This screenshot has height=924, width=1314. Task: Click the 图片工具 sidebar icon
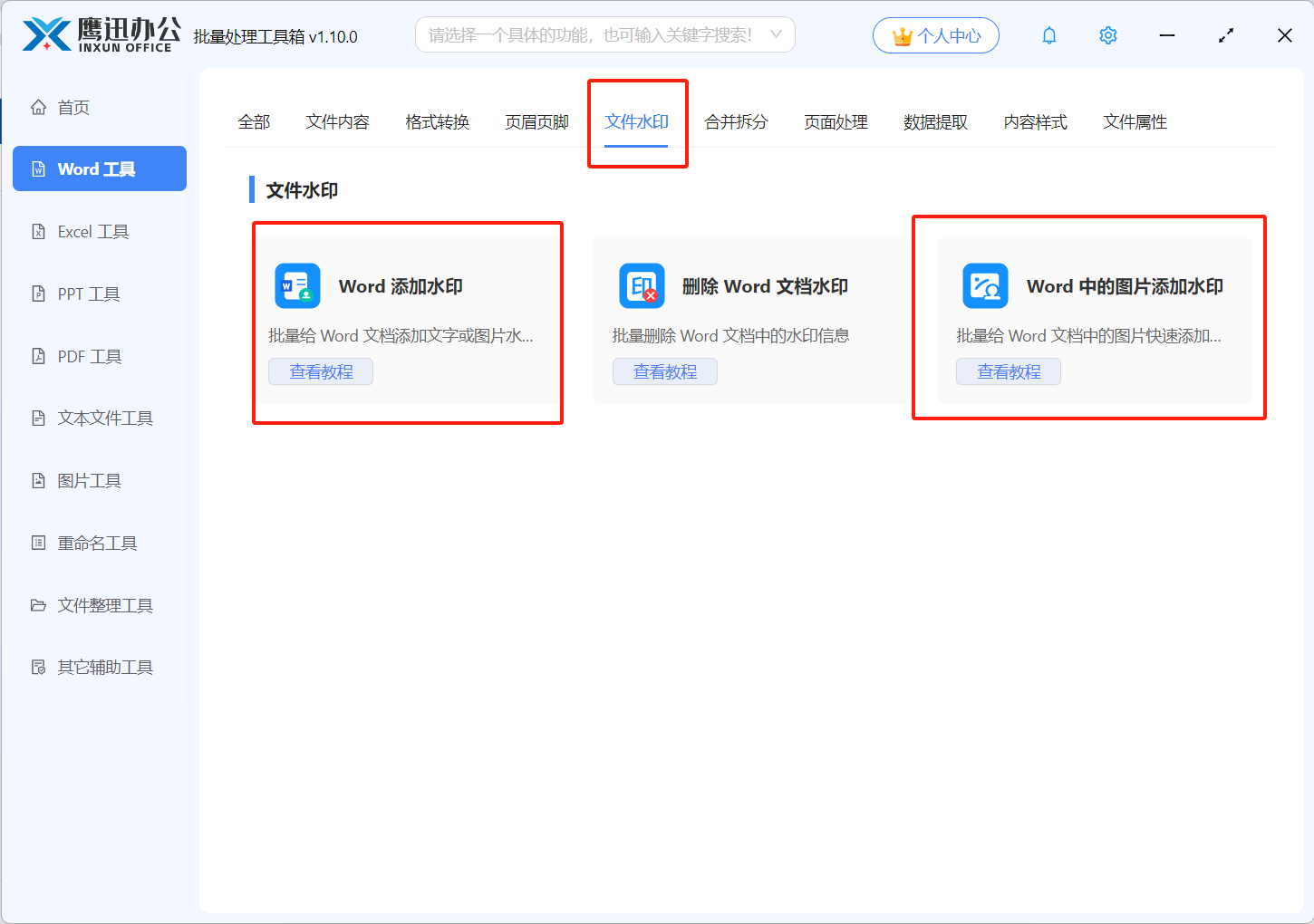coord(38,480)
